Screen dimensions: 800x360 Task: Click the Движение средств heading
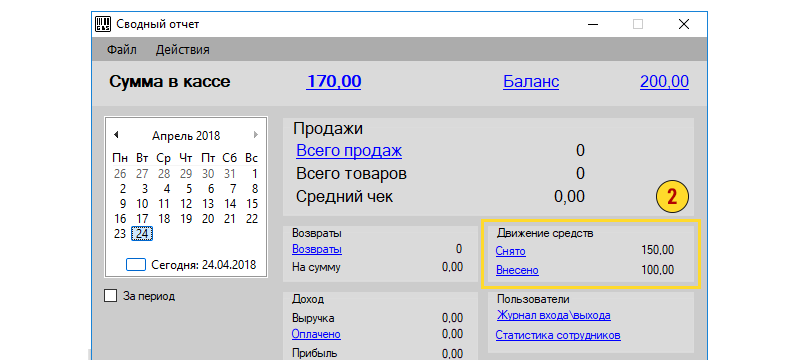545,234
